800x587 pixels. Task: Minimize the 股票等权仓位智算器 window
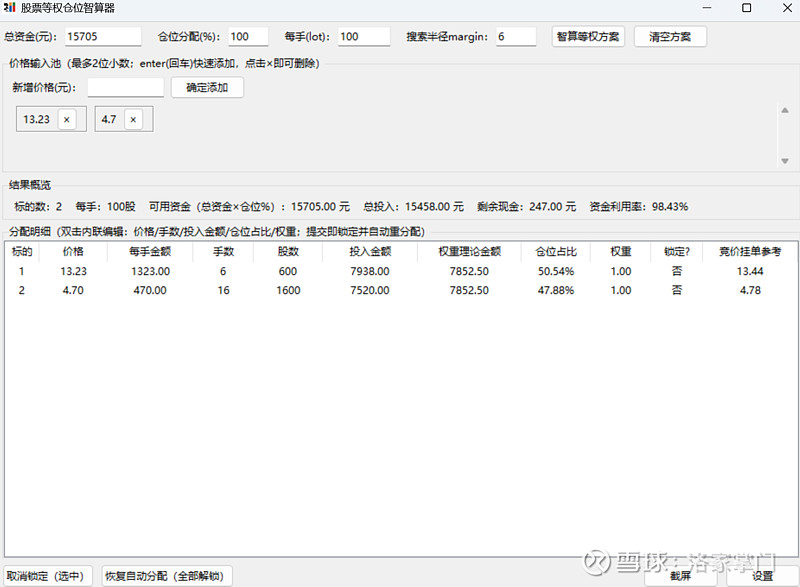coord(707,8)
